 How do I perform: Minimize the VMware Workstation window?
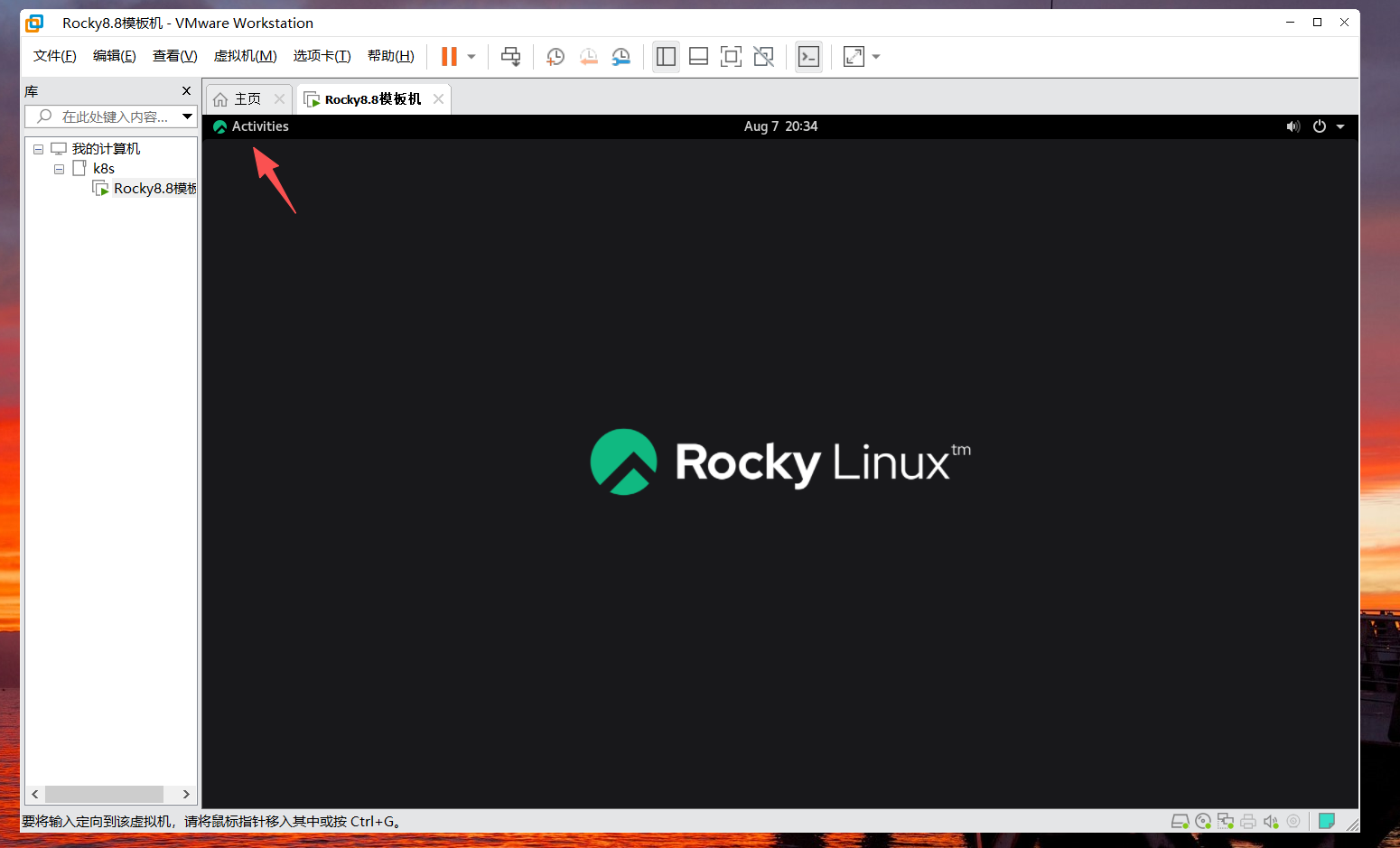(x=1290, y=23)
